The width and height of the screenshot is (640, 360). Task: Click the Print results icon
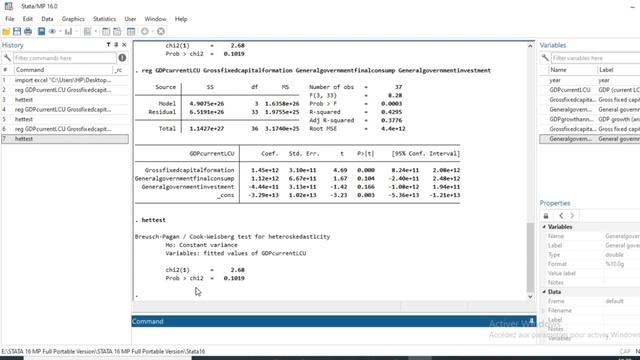pos(28,31)
